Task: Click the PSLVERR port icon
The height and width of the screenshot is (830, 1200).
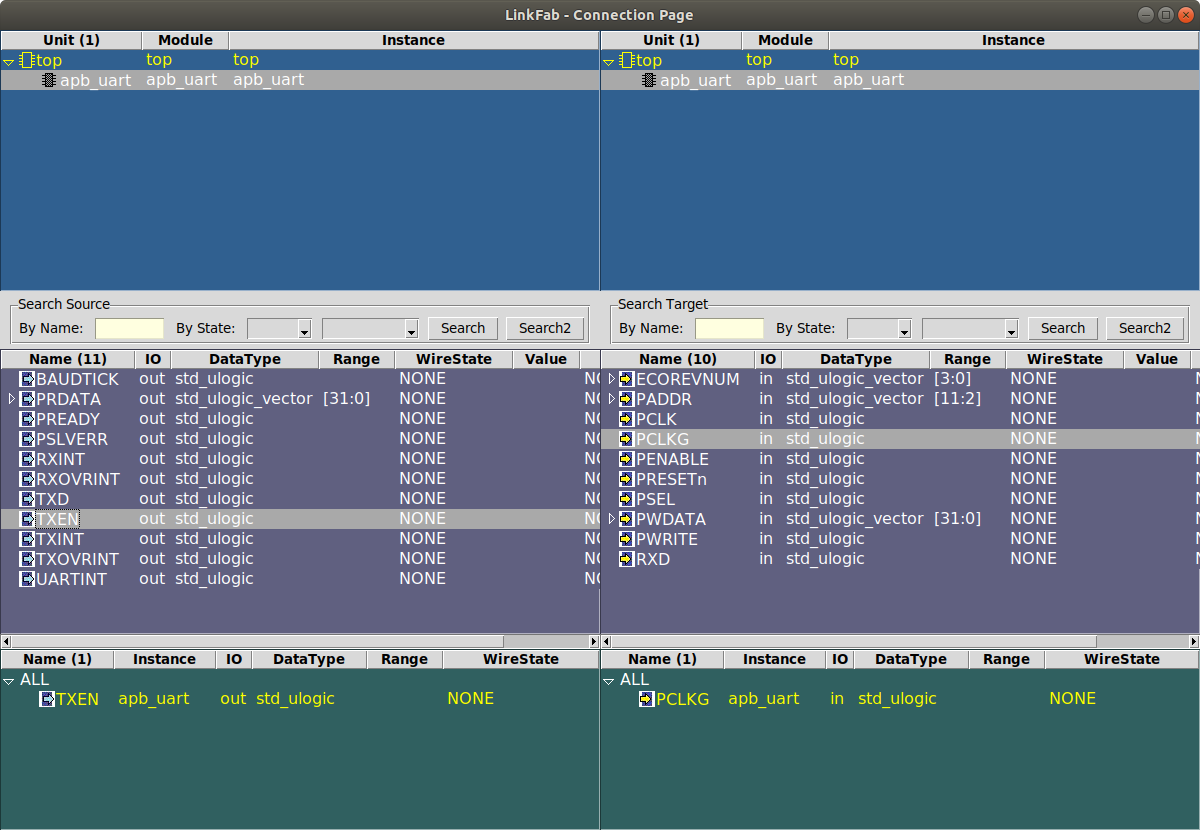Action: pyautogui.click(x=28, y=439)
